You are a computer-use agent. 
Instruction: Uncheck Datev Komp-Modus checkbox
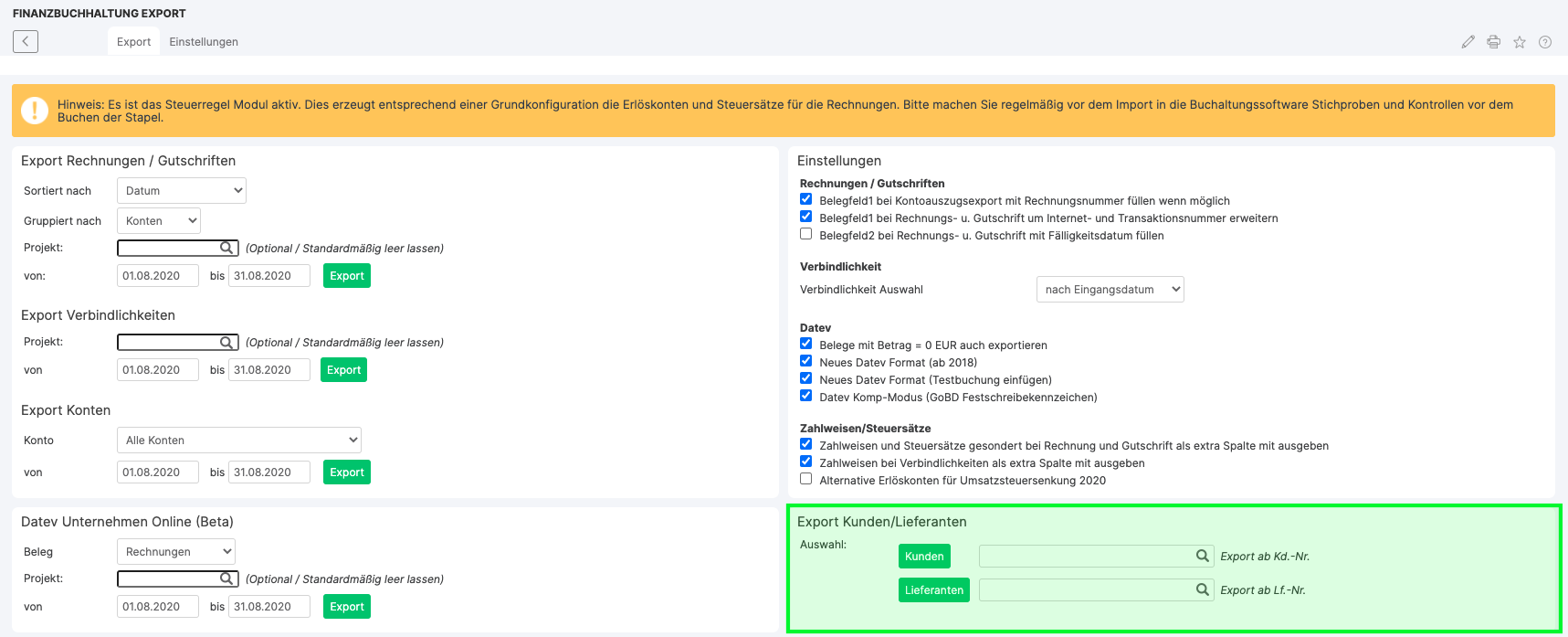point(805,397)
